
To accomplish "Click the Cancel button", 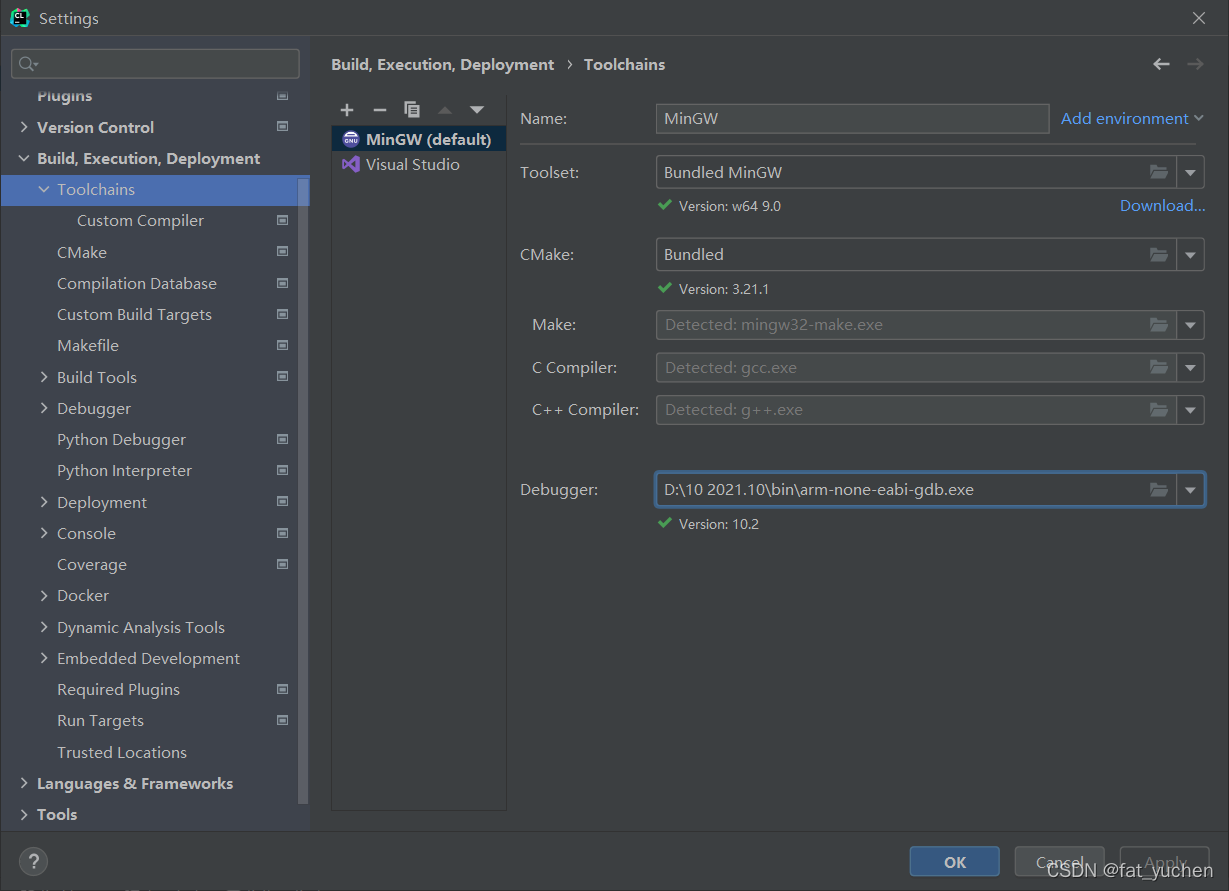I will (1059, 862).
